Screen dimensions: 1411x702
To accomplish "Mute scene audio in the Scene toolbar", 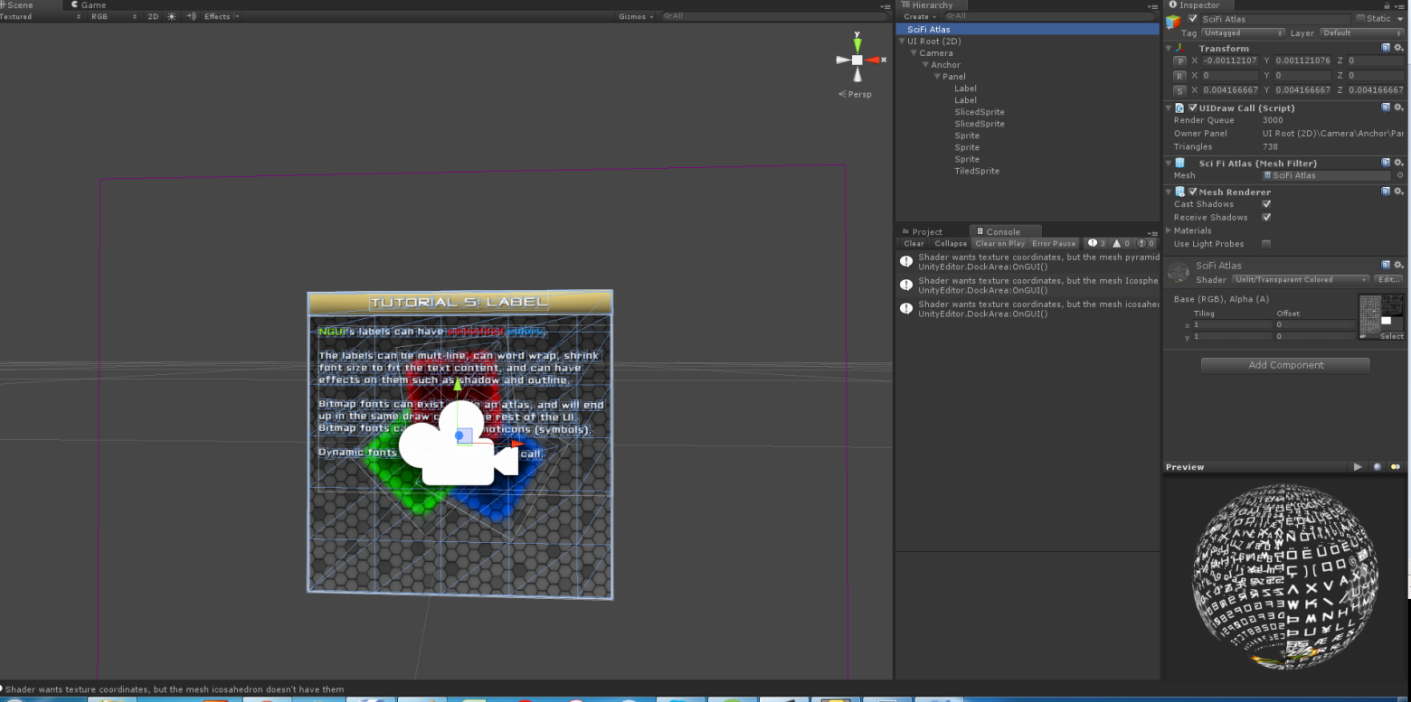I will tap(190, 16).
